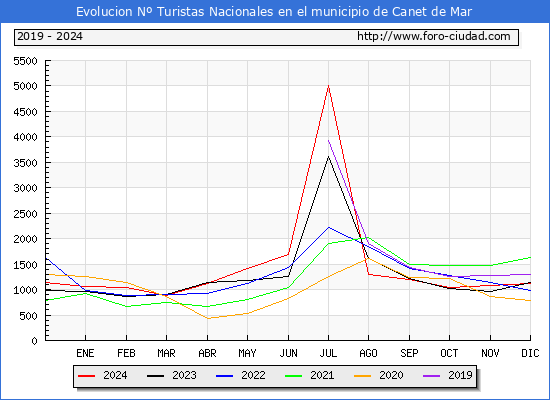This screenshot has width=550, height=400.
Task: Select the '2022' legend label
Action: tap(253, 375)
